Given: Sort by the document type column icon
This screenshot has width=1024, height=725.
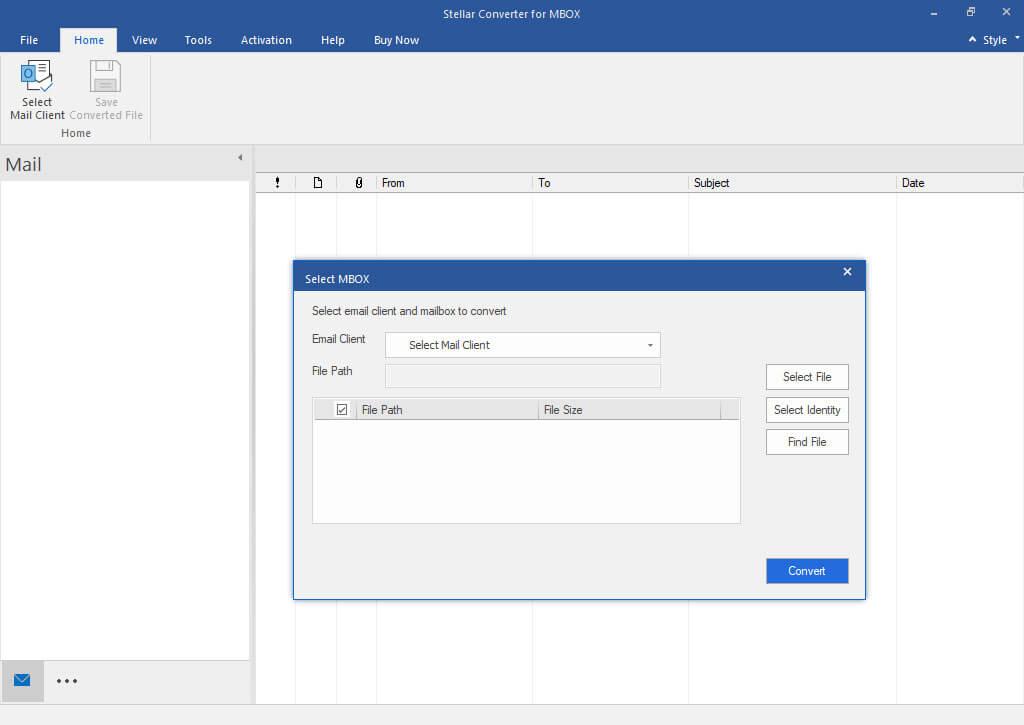Looking at the screenshot, I should point(317,183).
